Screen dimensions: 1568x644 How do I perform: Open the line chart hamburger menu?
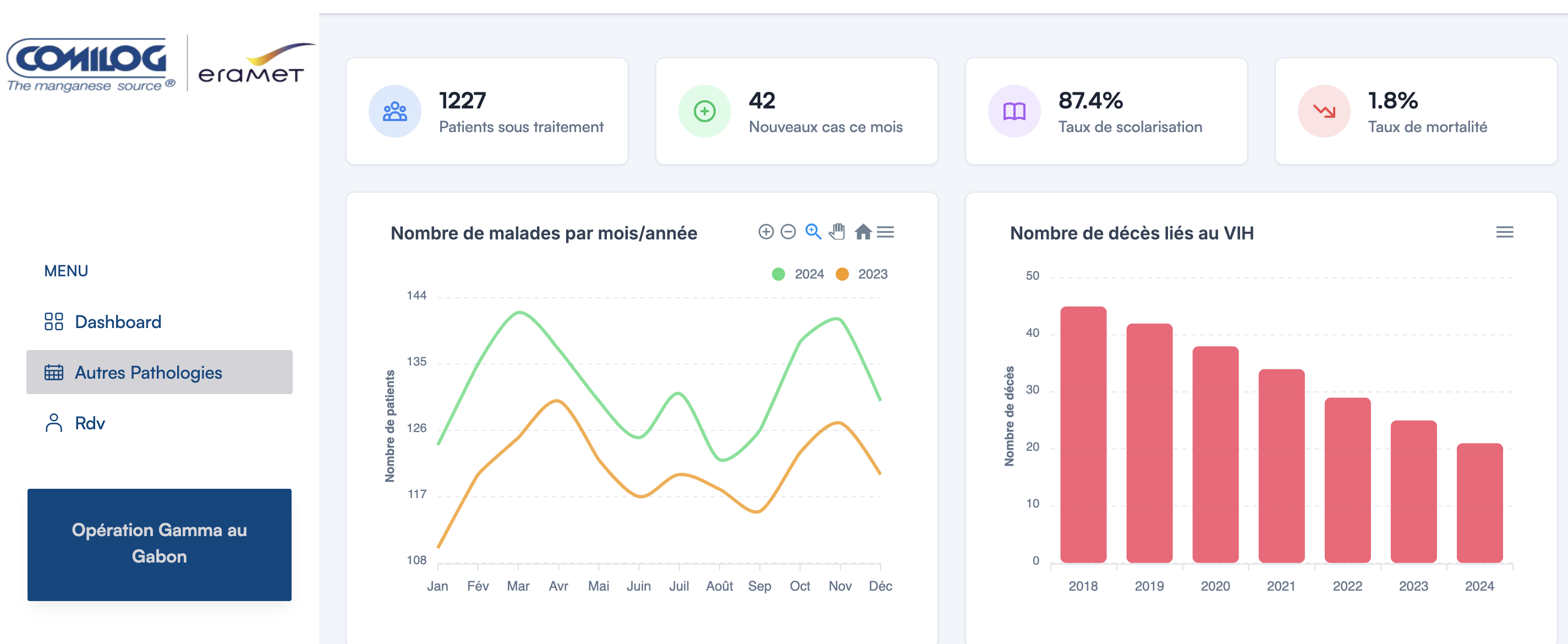click(x=886, y=232)
